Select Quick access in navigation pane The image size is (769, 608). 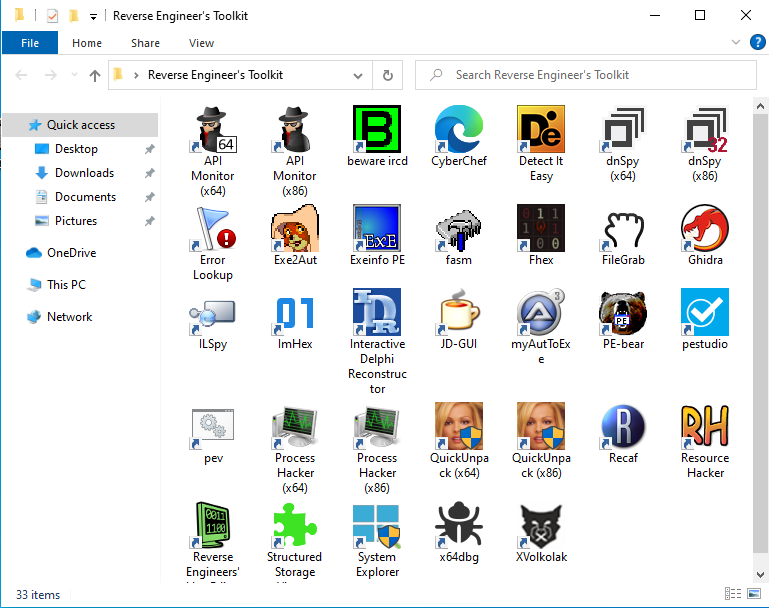coord(80,125)
